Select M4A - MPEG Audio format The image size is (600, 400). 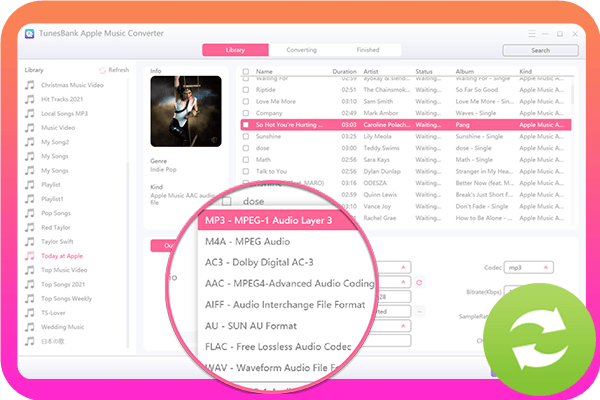[x=248, y=242]
